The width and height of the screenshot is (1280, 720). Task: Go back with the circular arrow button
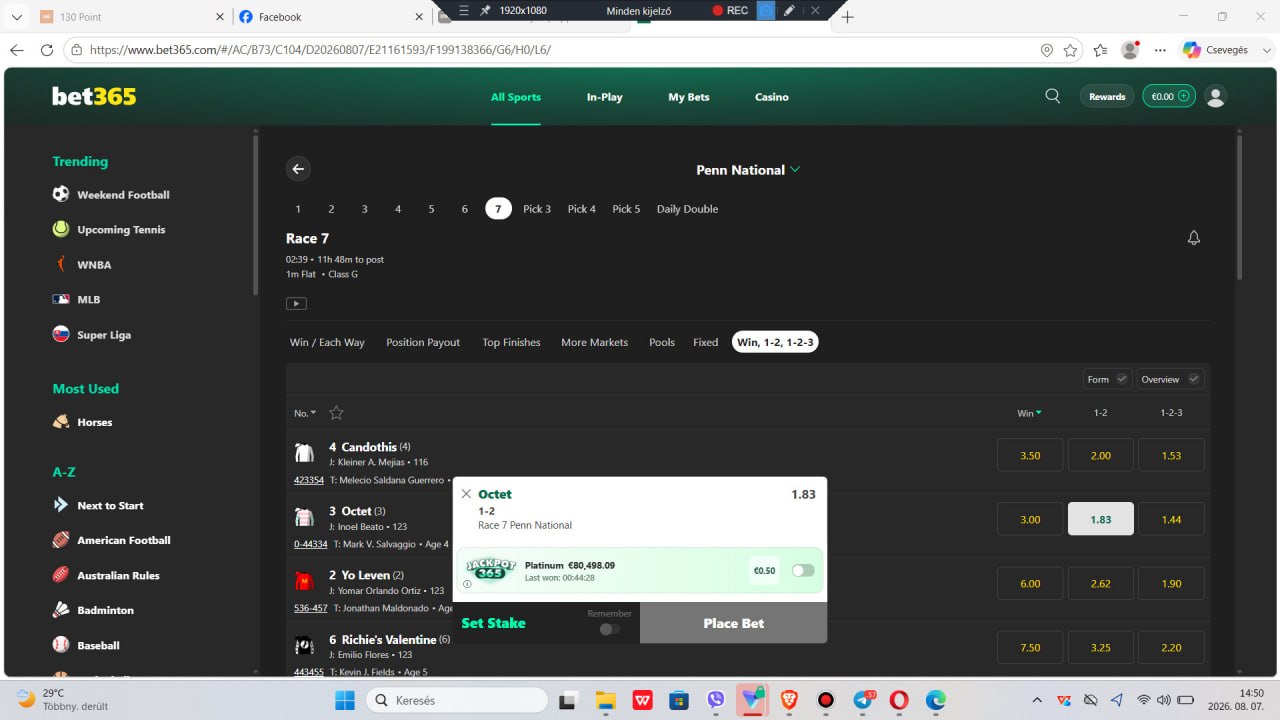click(298, 169)
